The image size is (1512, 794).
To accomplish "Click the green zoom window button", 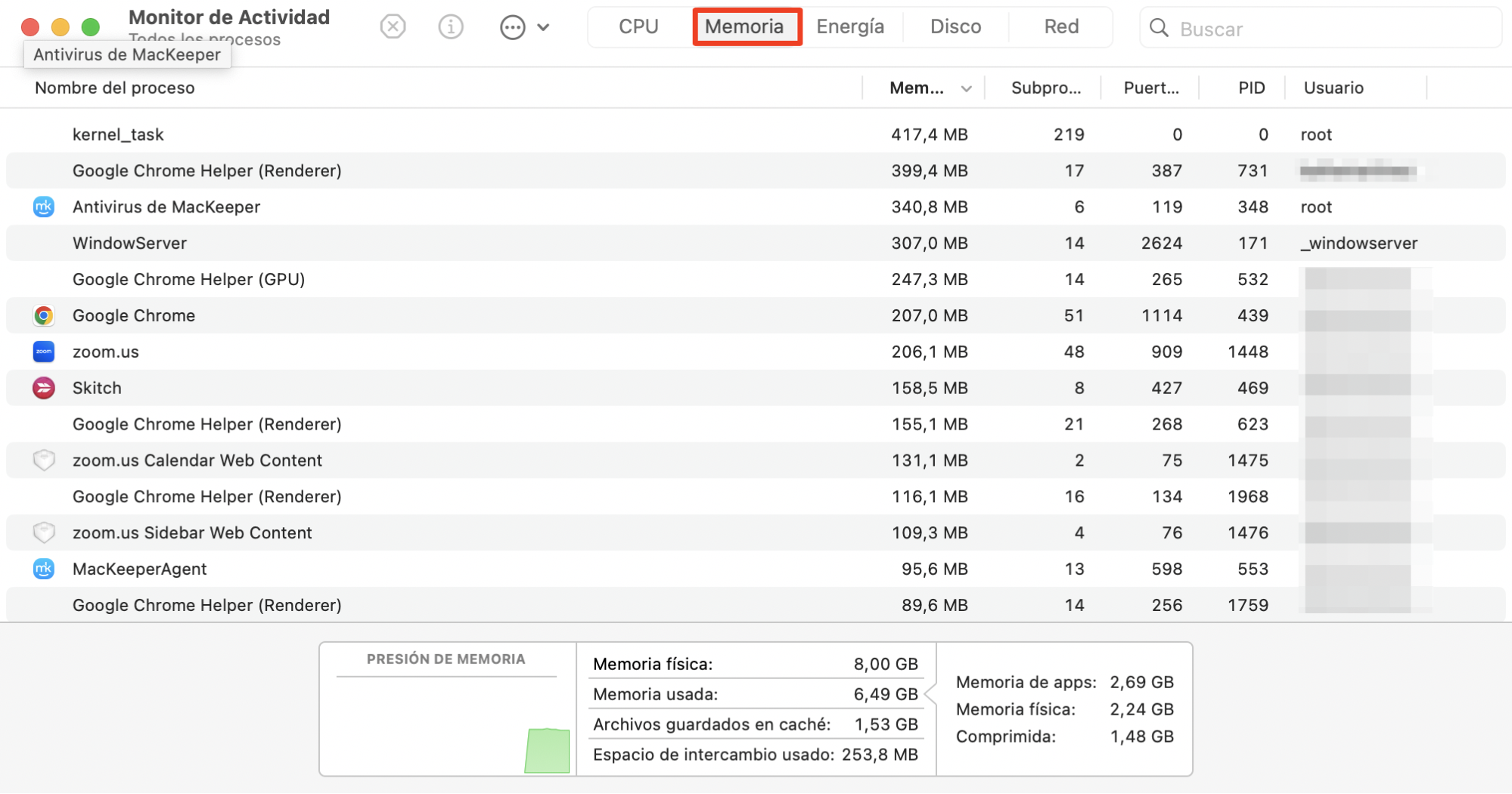I will pyautogui.click(x=91, y=27).
